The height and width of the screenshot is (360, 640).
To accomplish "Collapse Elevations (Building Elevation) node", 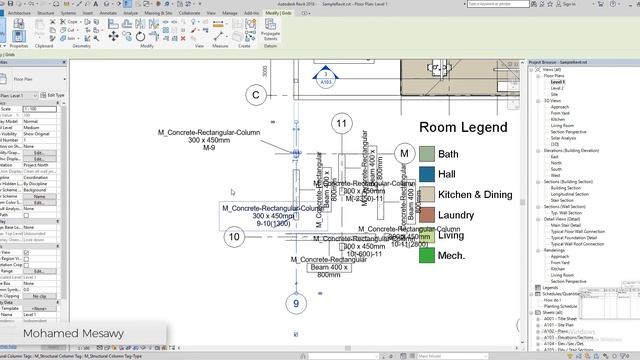I will [538, 151].
